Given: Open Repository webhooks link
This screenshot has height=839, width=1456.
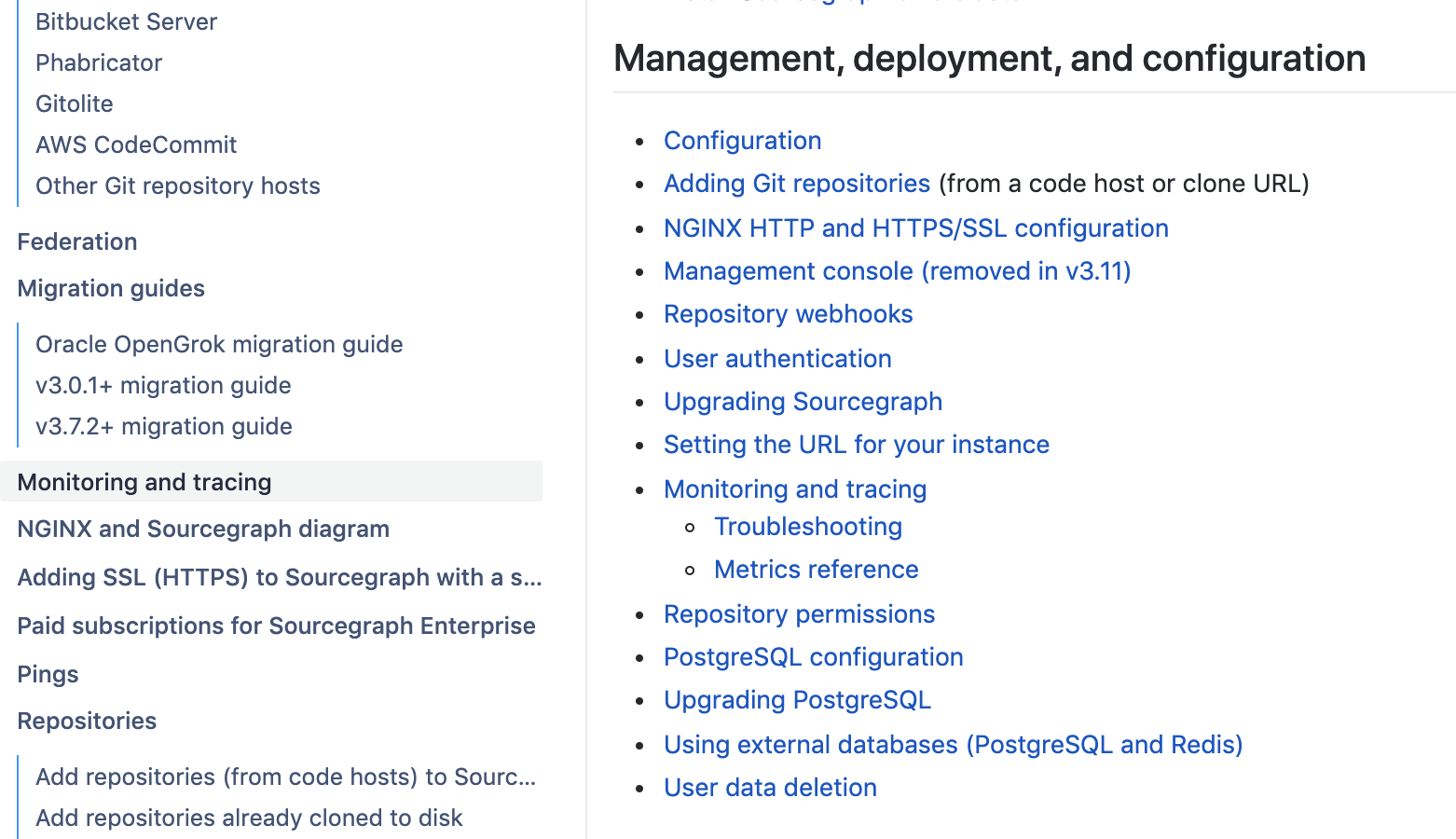Looking at the screenshot, I should pyautogui.click(x=789, y=314).
